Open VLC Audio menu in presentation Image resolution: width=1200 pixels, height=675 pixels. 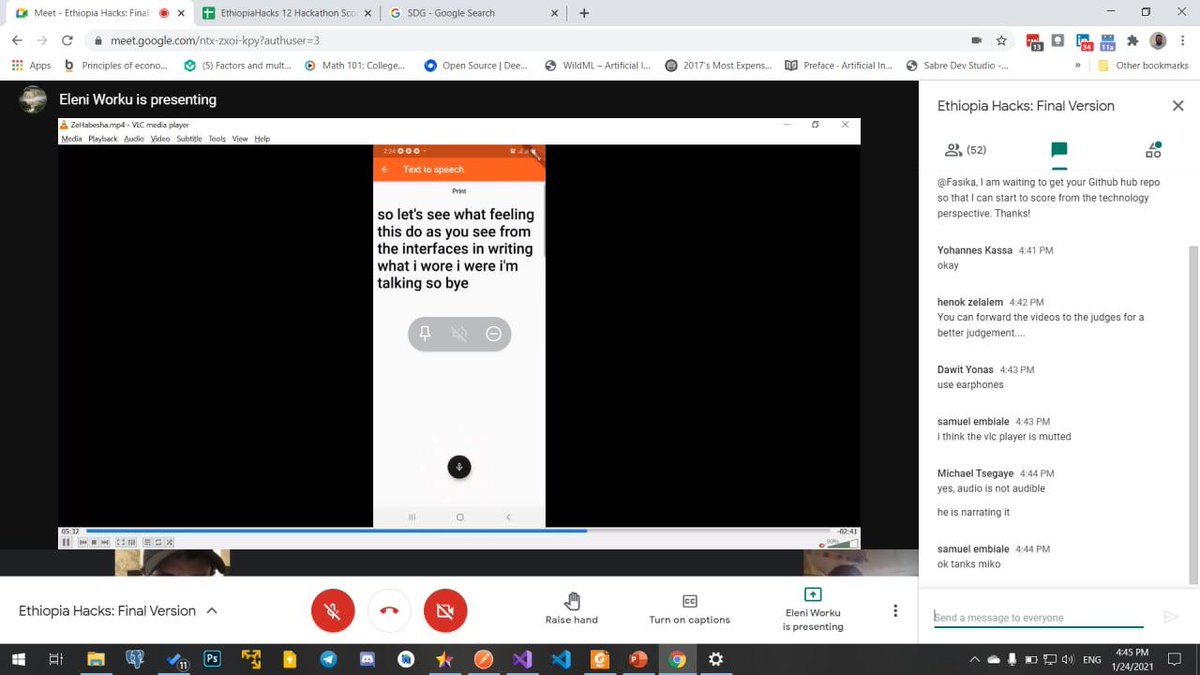tap(134, 139)
